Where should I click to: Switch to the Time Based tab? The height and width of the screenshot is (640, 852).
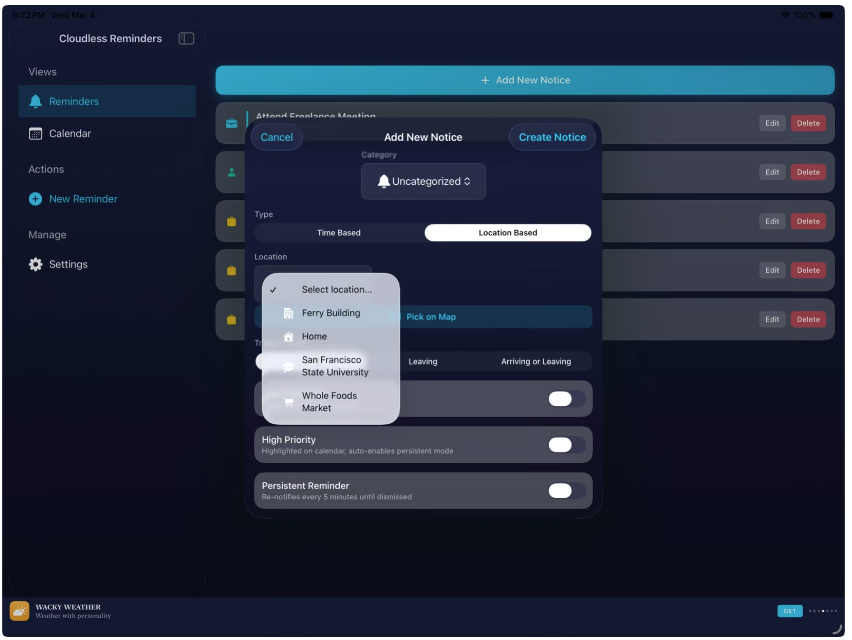pos(339,232)
